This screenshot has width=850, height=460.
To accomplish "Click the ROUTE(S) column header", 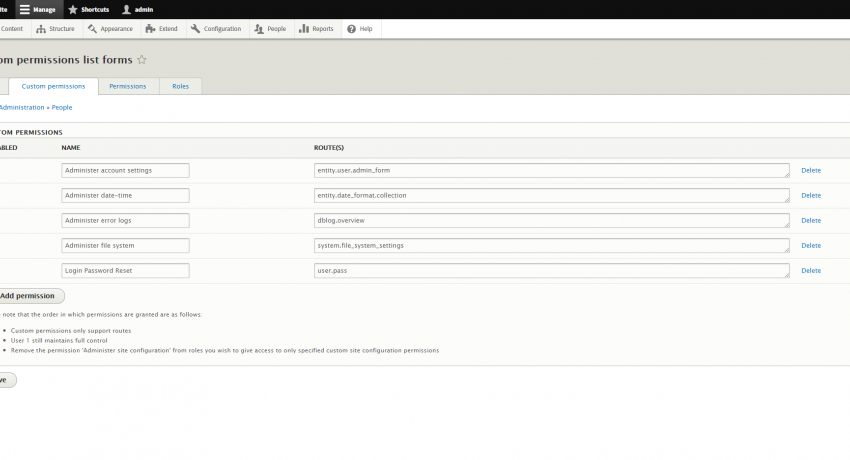I will click(x=329, y=147).
